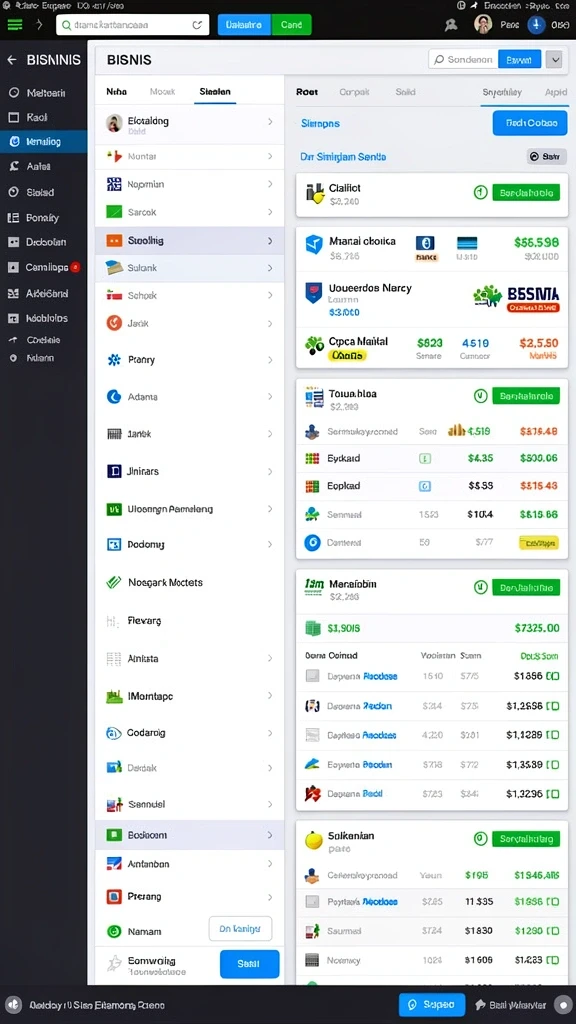
Task: Click the Solkanian yellow coin icon
Action: [x=313, y=840]
